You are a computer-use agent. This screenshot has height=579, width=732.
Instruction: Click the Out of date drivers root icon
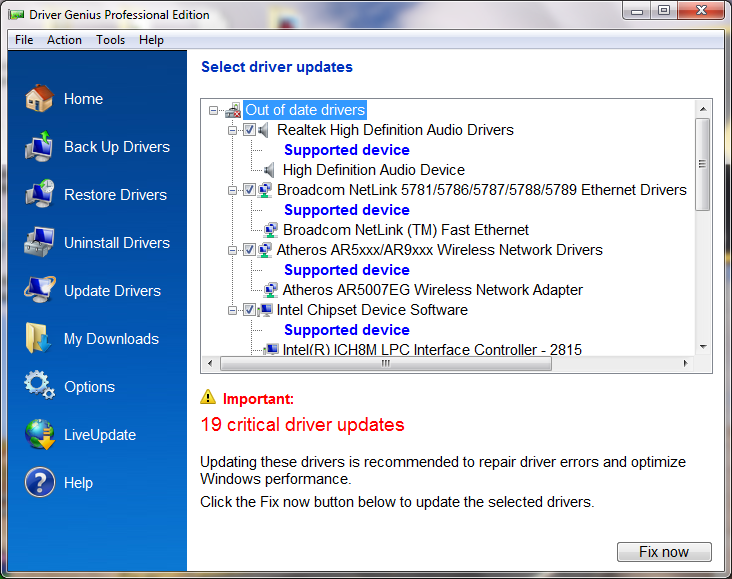[233, 110]
